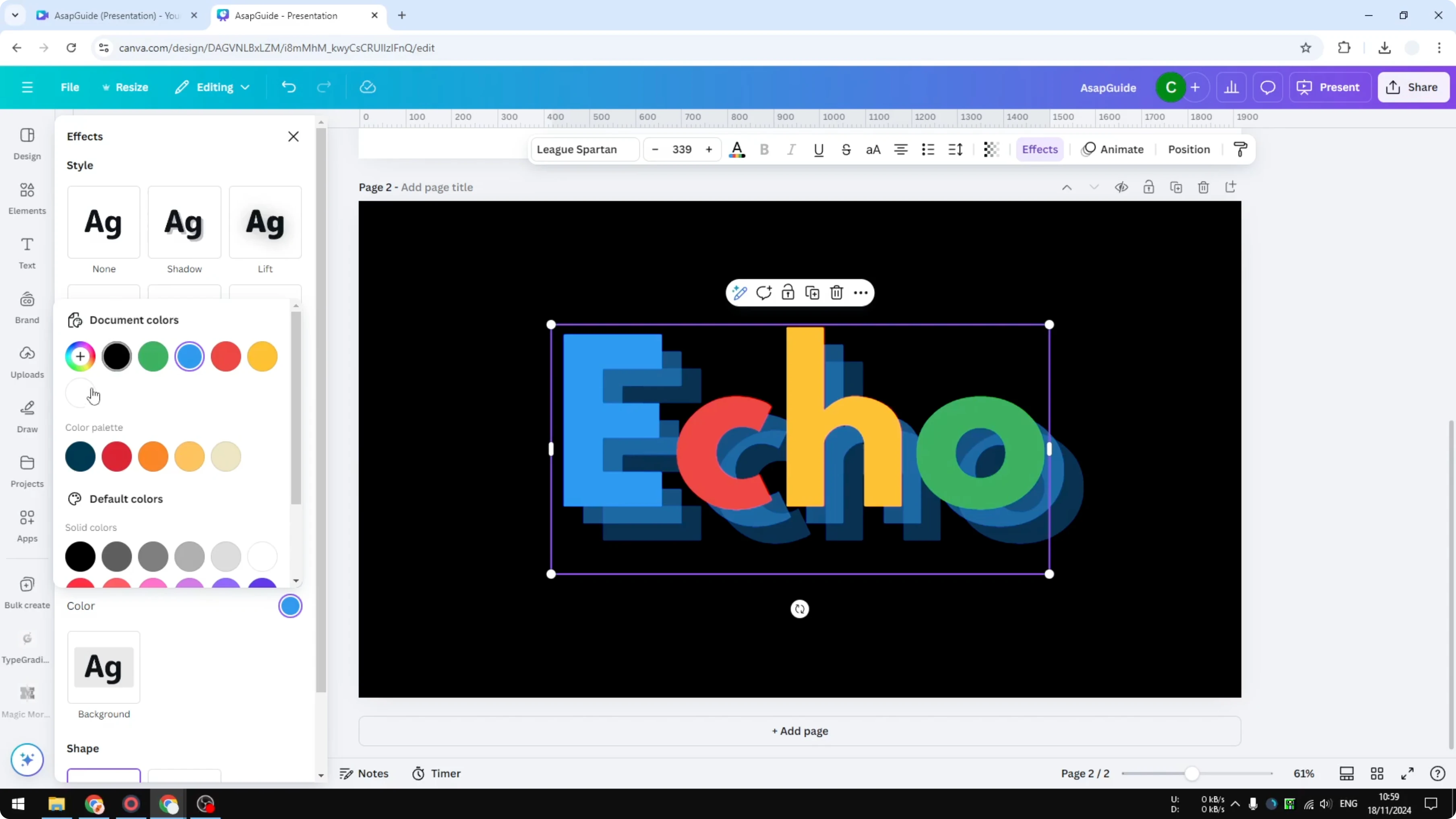Duplicate the current page

1176,187
